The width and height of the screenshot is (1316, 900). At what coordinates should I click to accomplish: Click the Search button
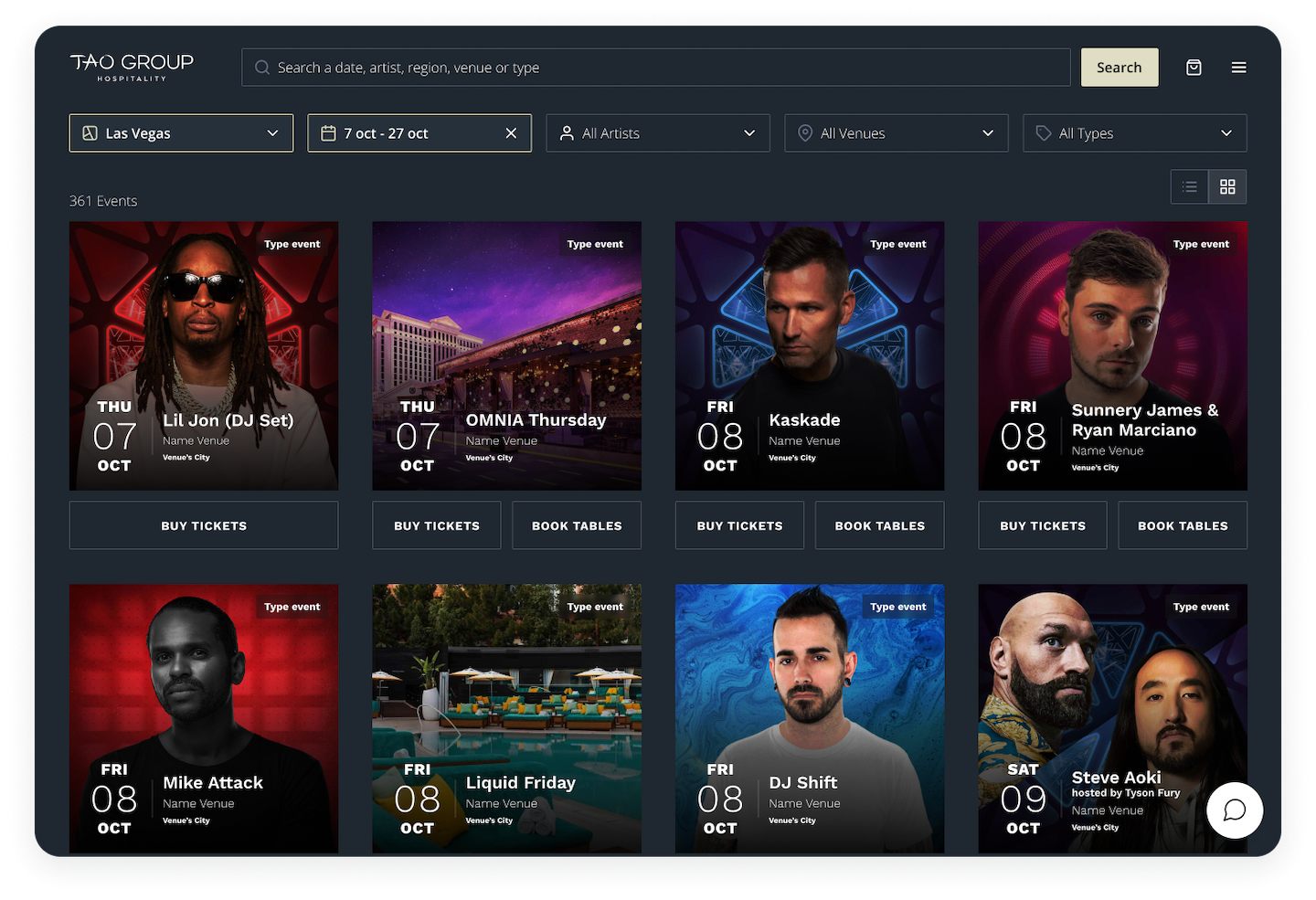(x=1120, y=68)
